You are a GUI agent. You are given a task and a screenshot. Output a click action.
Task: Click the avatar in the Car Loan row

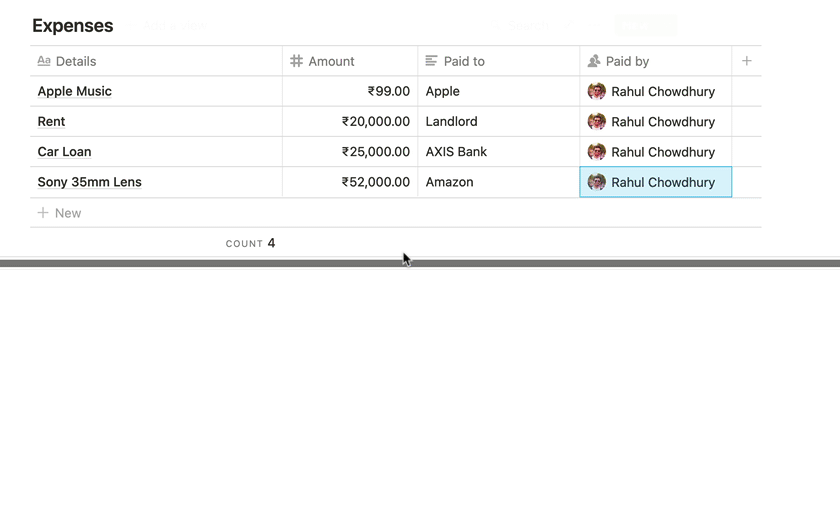pos(596,152)
